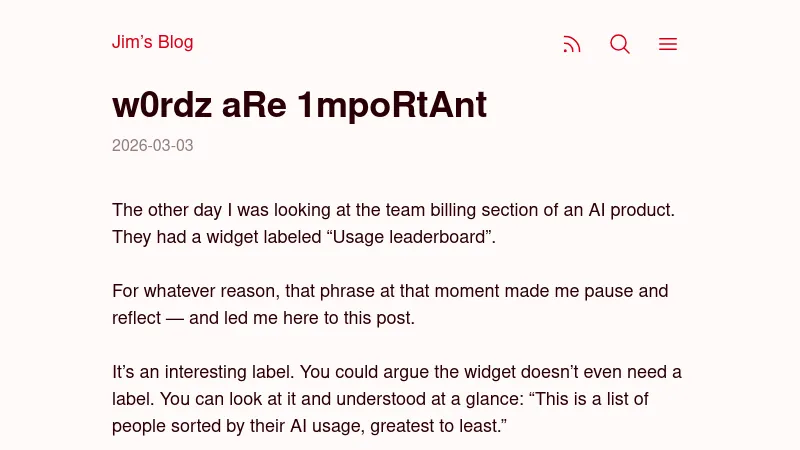Open the hamburger navigation menu
Screen dimensions: 800x450
(x=668, y=44)
